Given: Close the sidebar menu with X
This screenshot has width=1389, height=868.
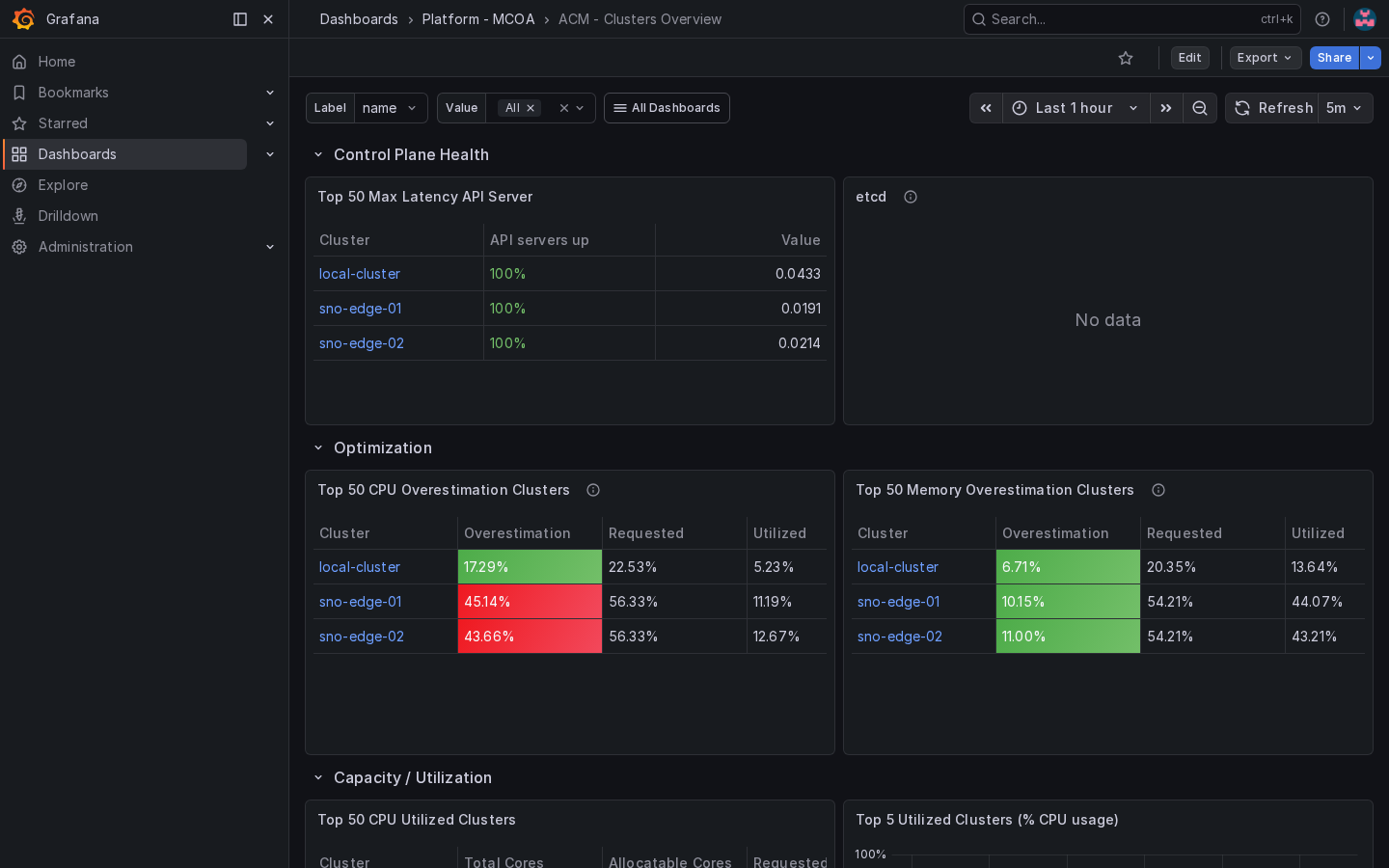Looking at the screenshot, I should coord(268,19).
